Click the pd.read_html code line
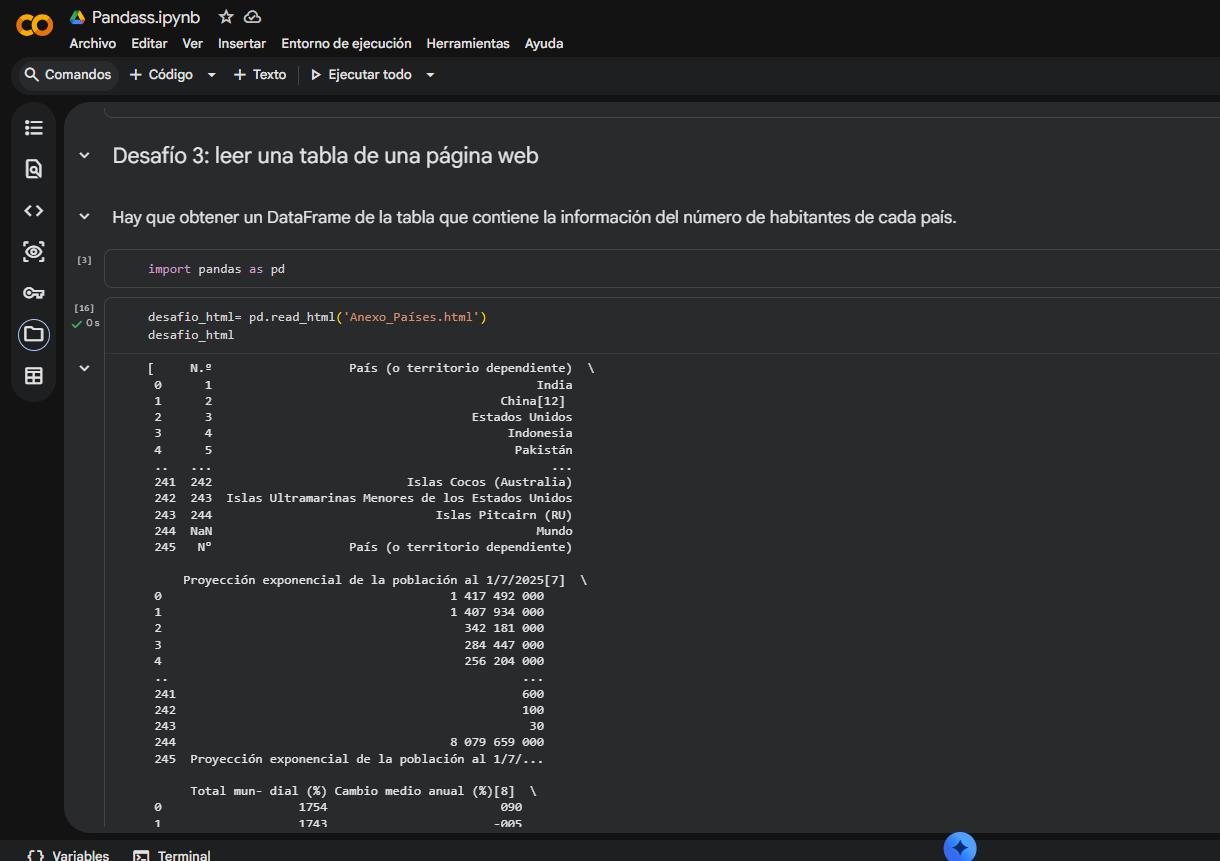This screenshot has width=1220, height=861. tap(317, 317)
